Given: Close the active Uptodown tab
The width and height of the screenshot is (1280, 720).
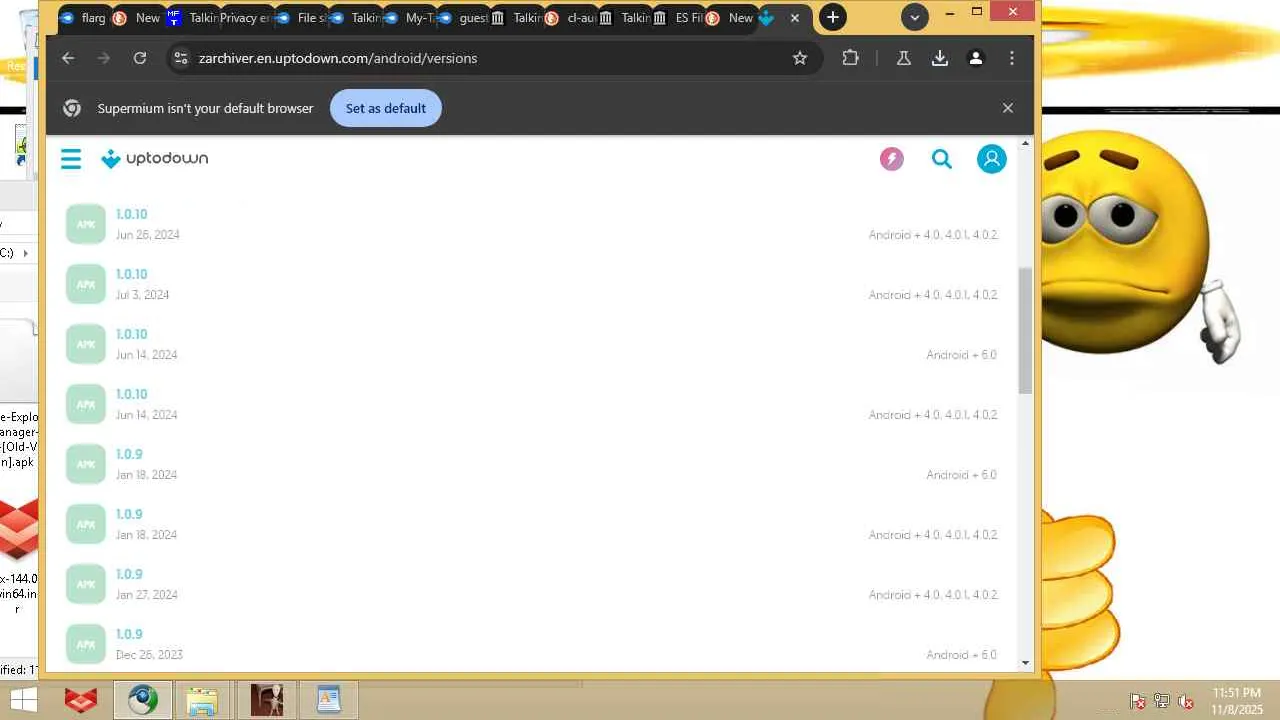Looking at the screenshot, I should click(x=795, y=18).
